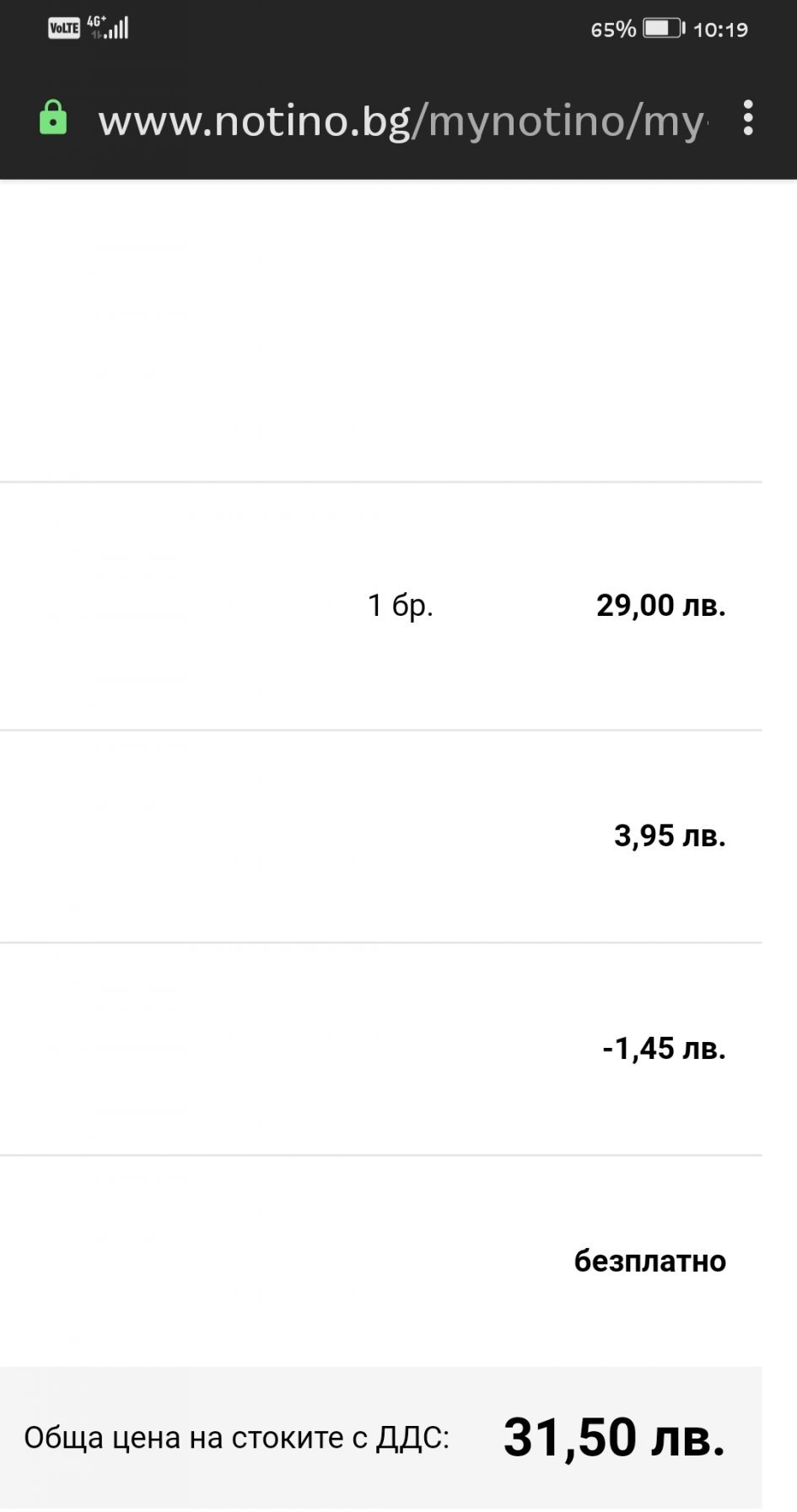Click the /mynotino/my path in the URL
This screenshot has height=1512, width=797.
[559, 121]
